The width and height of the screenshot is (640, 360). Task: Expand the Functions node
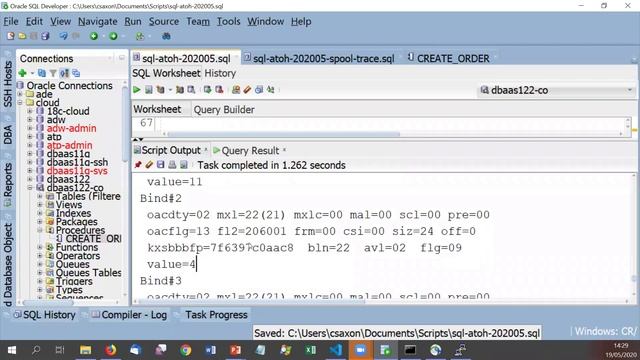click(40, 247)
